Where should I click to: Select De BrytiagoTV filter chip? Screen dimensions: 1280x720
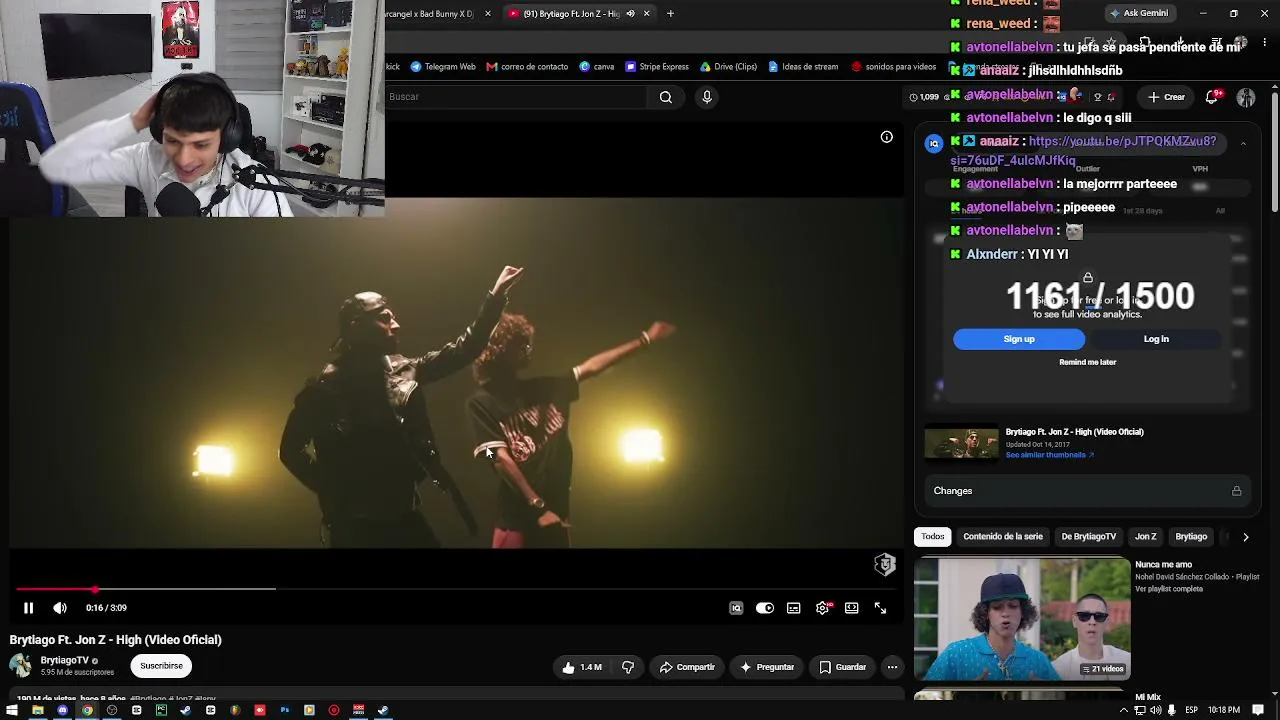[1088, 537]
